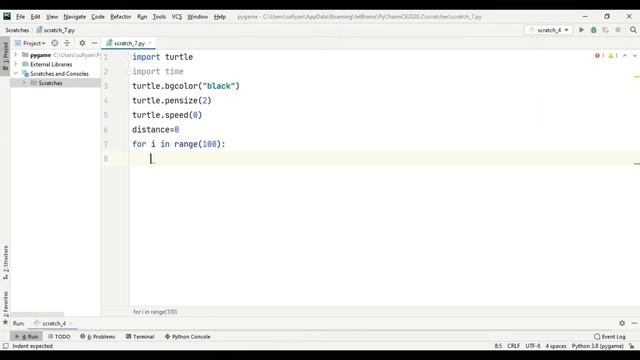Toggle tool window quick access icon in status bar
The width and height of the screenshot is (640, 360).
[x=5, y=346]
